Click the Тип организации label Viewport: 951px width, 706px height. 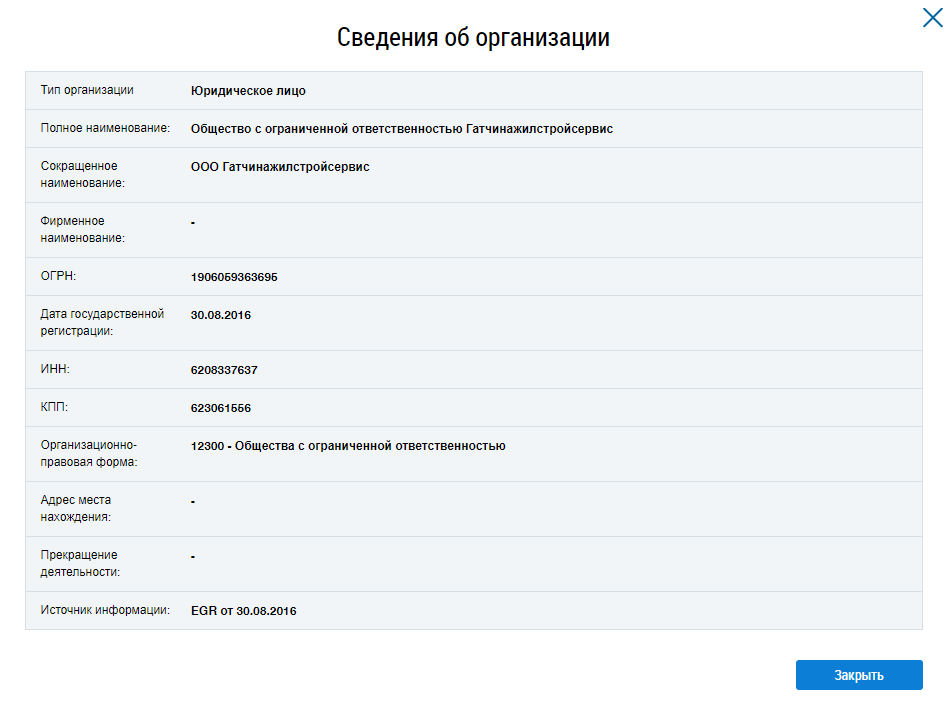click(x=87, y=91)
